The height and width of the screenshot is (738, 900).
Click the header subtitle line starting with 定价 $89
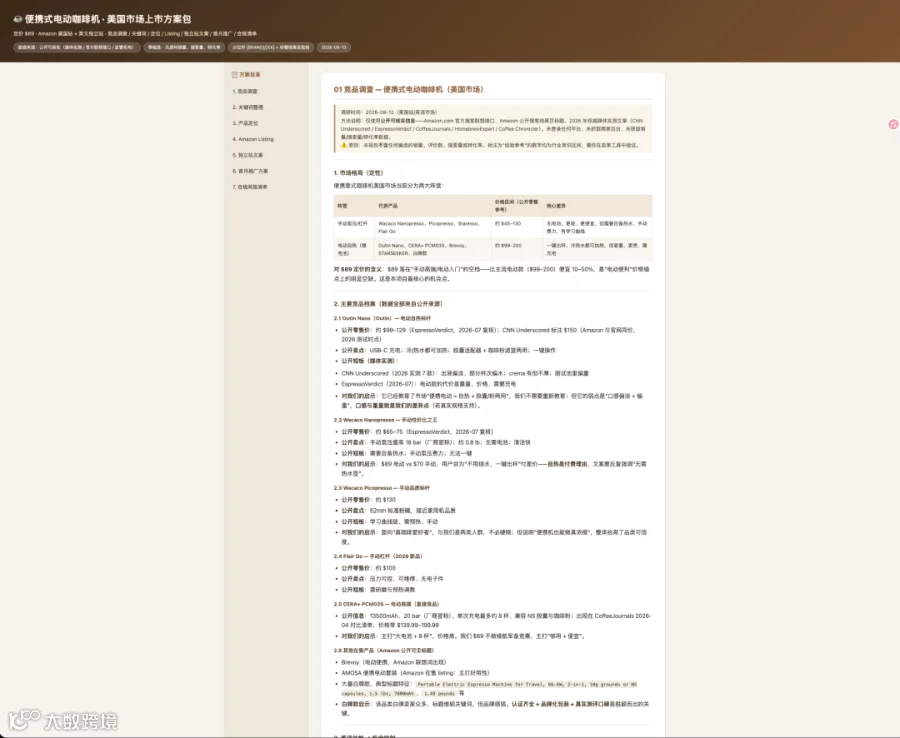135,34
